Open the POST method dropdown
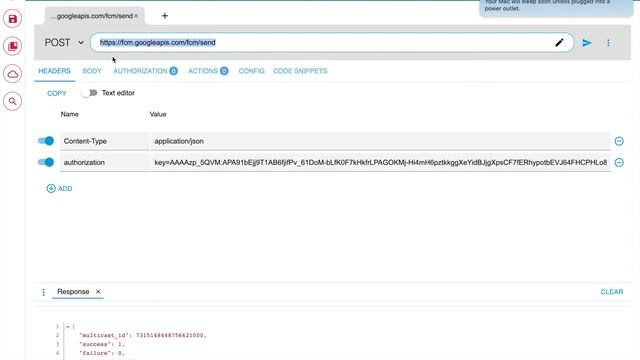The width and height of the screenshot is (640, 360). click(64, 42)
